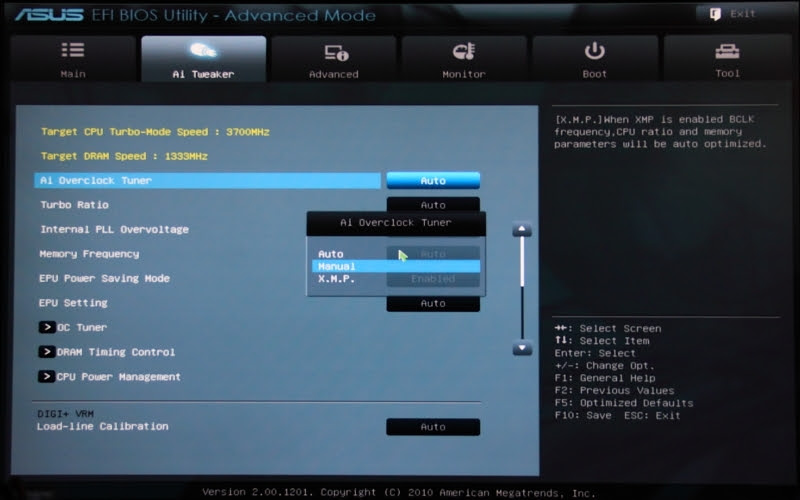The width and height of the screenshot is (800, 500).
Task: Click the F10: Save help text
Action: tap(583, 415)
